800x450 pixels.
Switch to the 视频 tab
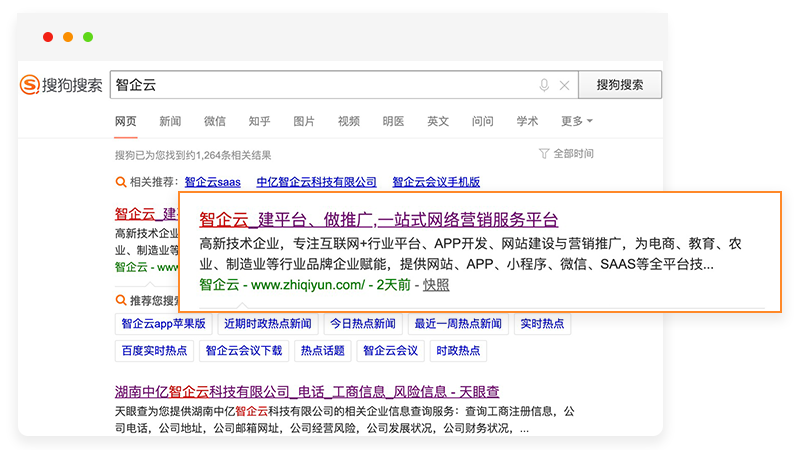click(x=348, y=121)
